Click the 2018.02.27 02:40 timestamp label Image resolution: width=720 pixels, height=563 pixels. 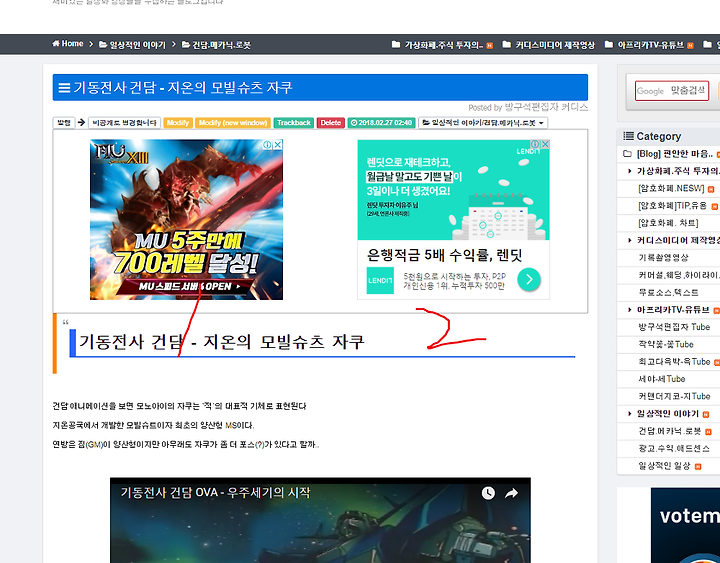pyautogui.click(x=381, y=123)
